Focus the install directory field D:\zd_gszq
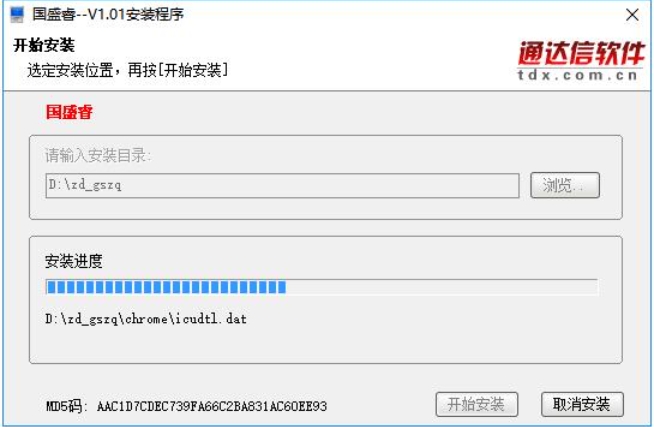 [282, 186]
